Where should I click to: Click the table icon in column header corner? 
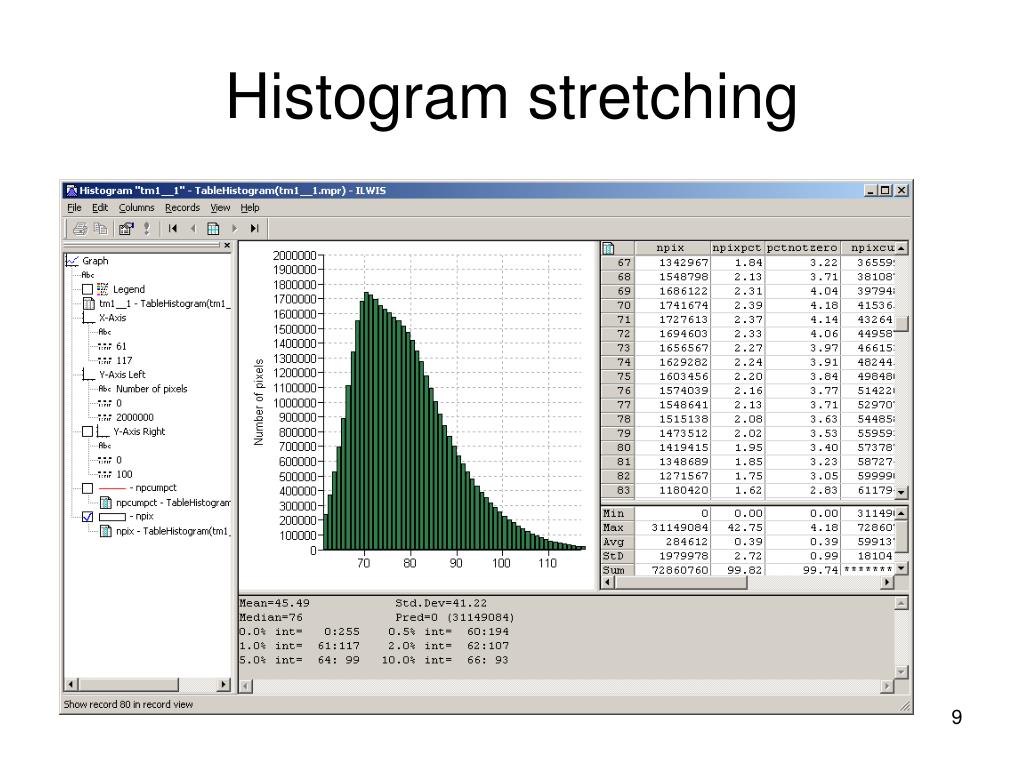pyautogui.click(x=609, y=248)
